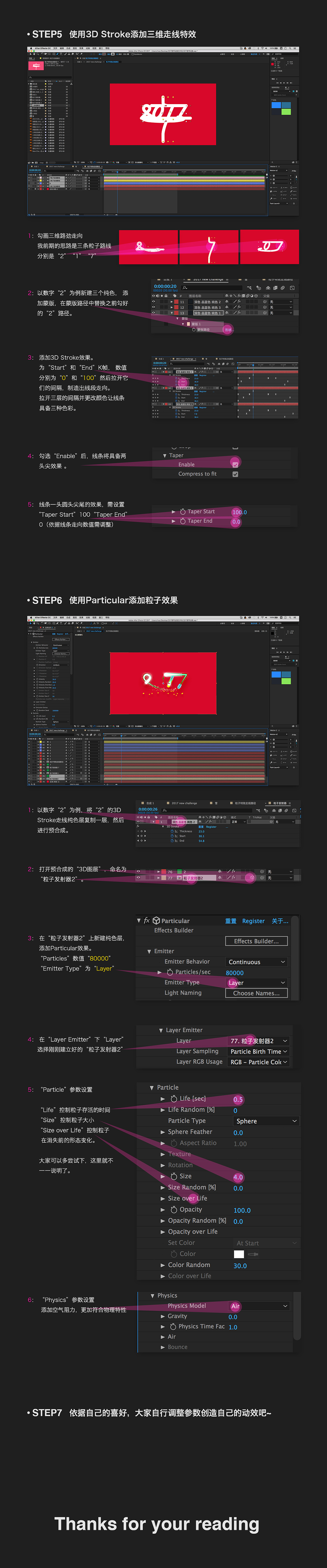
Task: Click the grayed Color stopwatch in Particle
Action: click(x=174, y=1254)
